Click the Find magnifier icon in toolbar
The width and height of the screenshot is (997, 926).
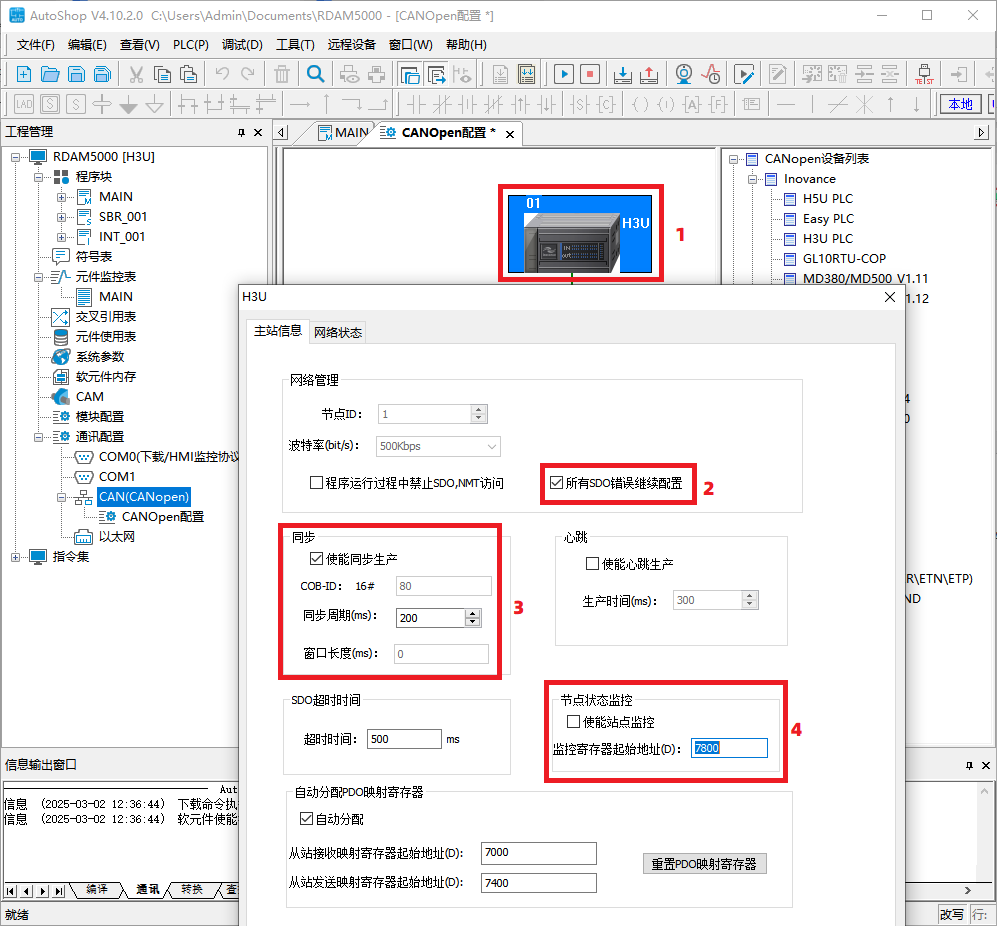click(315, 74)
